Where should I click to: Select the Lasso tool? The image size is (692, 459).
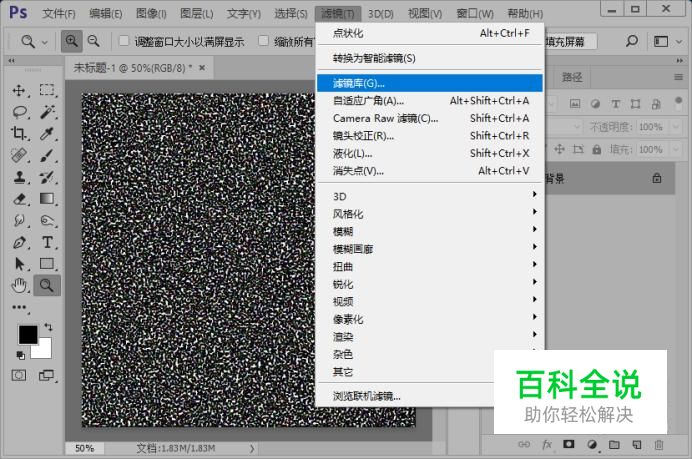(x=19, y=112)
